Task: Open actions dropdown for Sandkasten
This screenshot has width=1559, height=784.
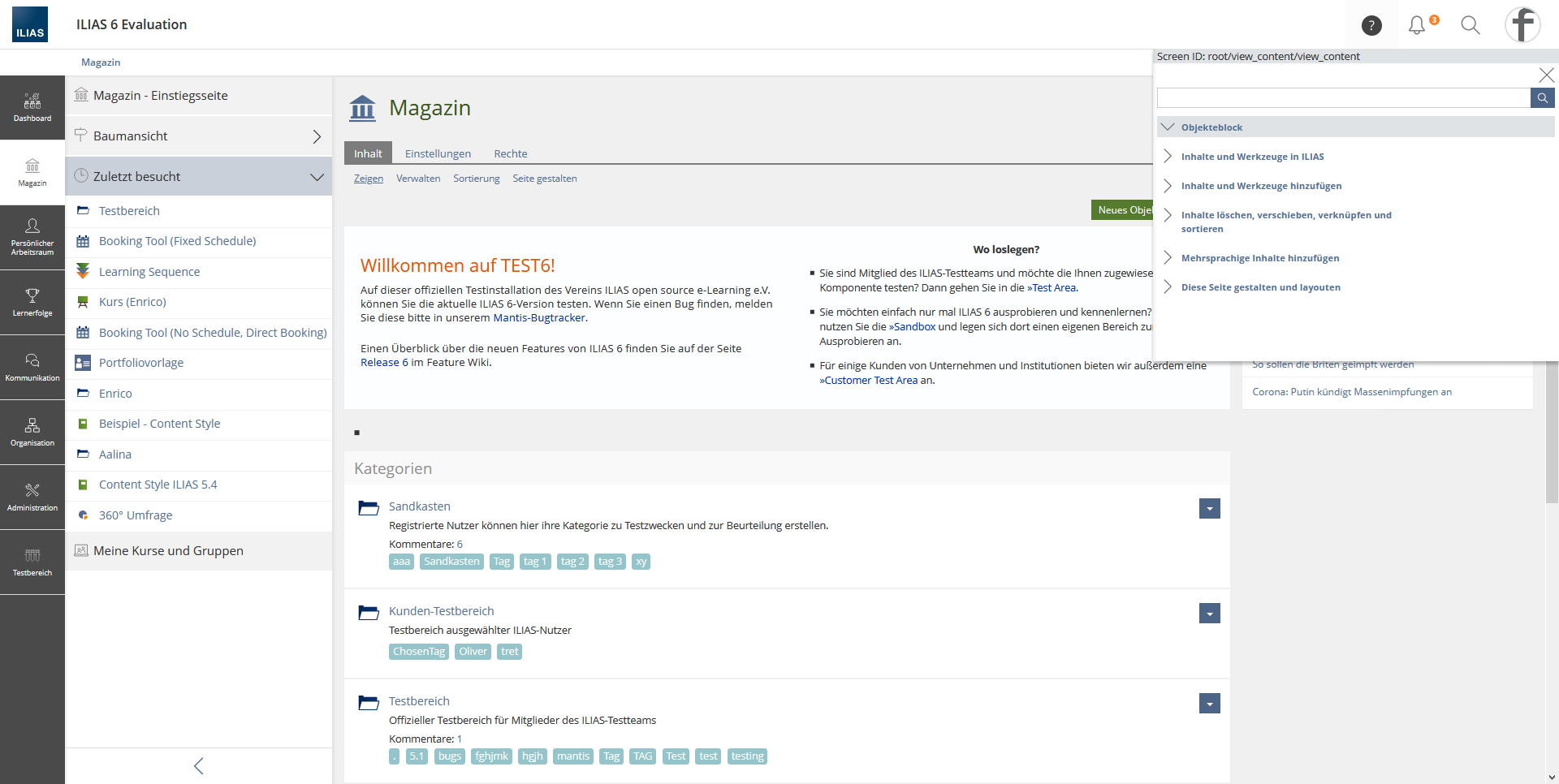Action: (1209, 509)
